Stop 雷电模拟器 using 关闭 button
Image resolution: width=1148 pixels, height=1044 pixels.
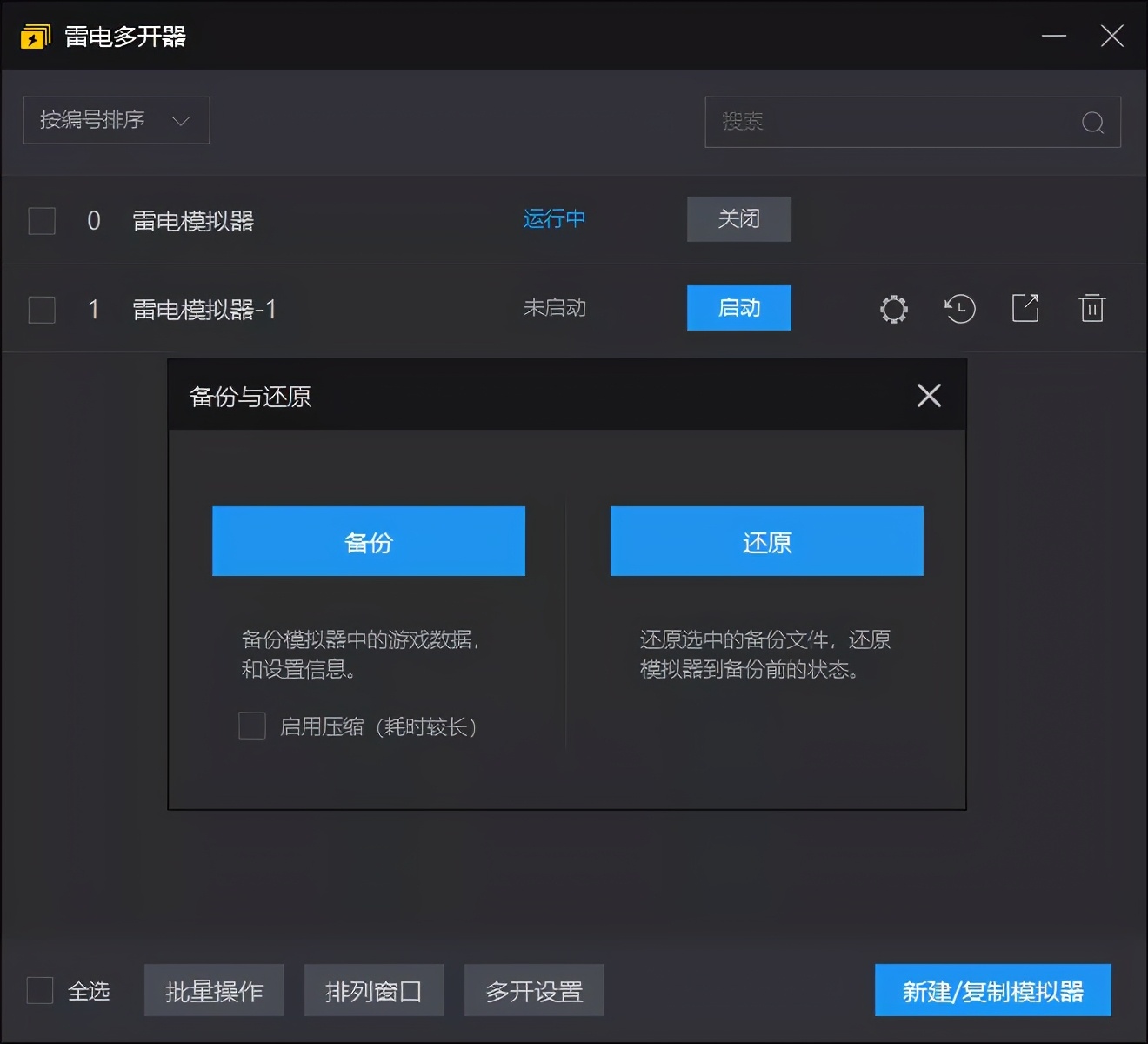pyautogui.click(x=738, y=219)
